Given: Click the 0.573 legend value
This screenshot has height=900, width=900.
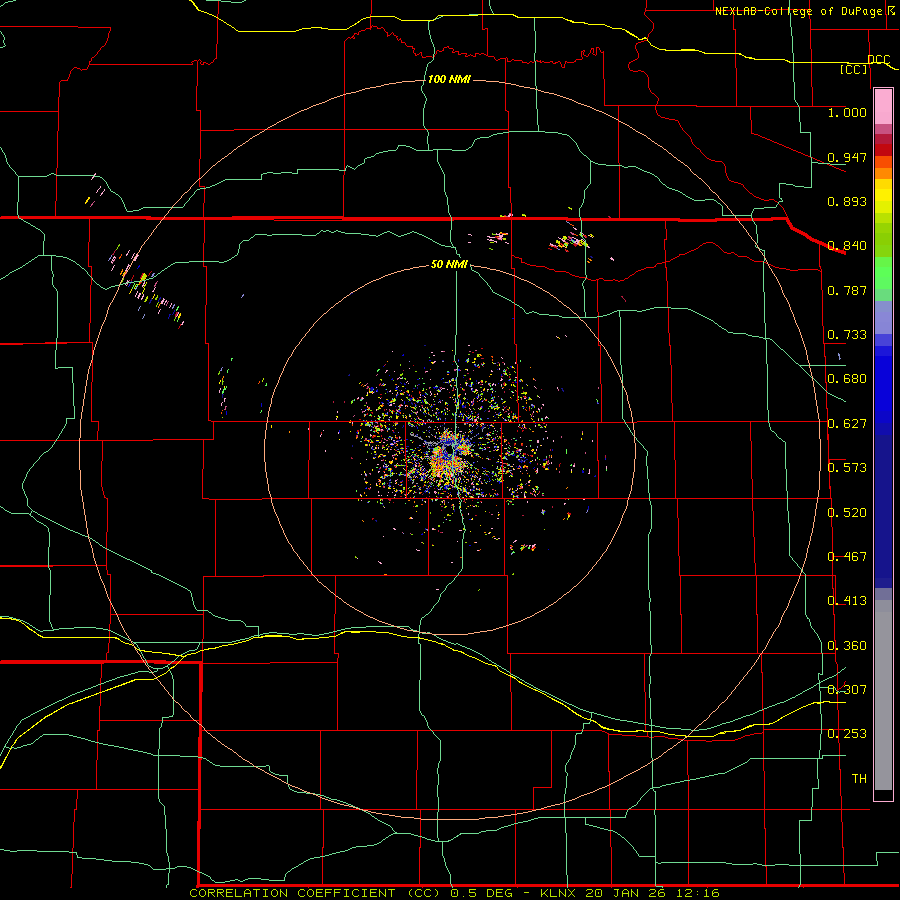Looking at the screenshot, I should [847, 468].
